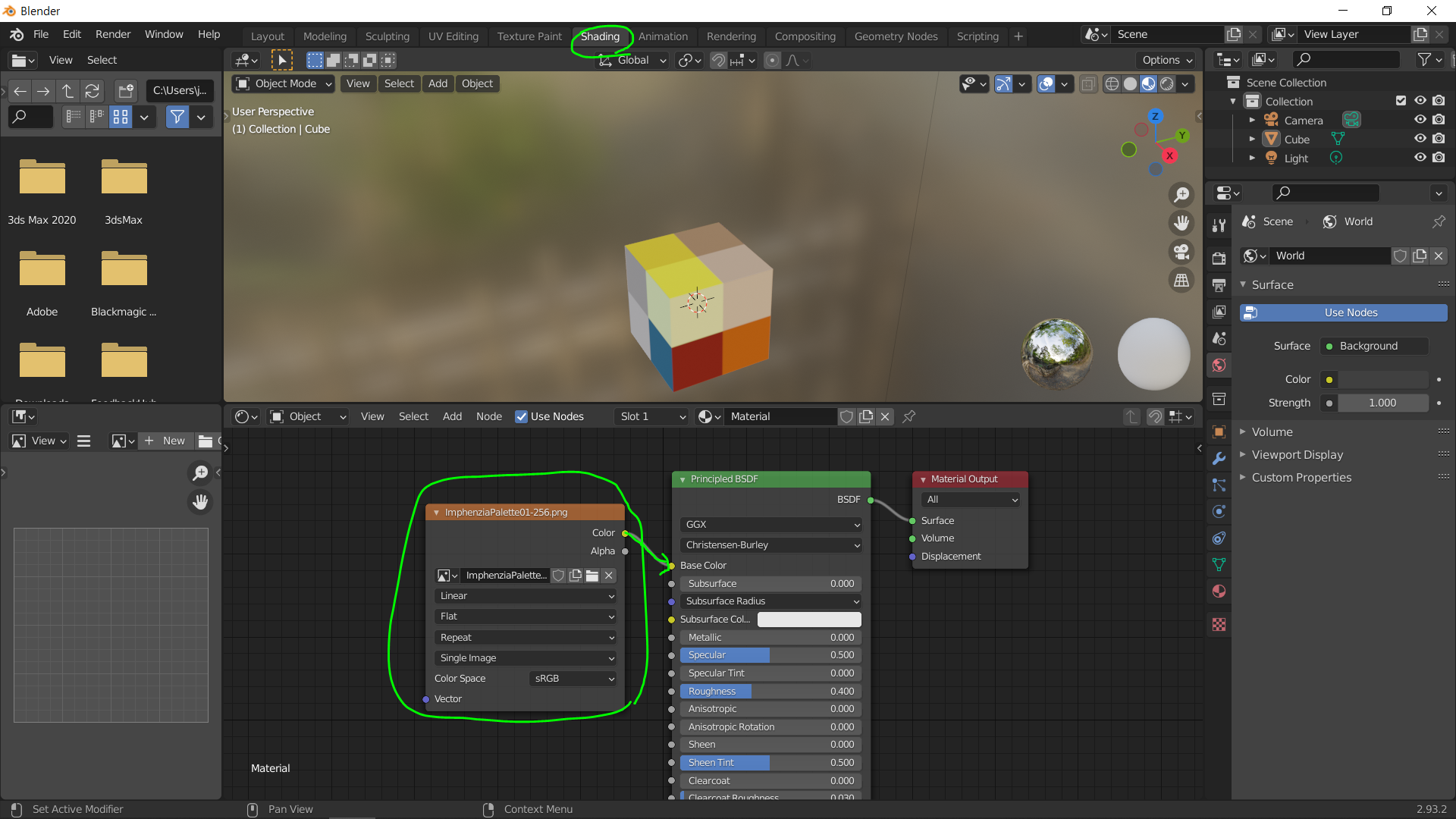The image size is (1456, 819).
Task: Open the Render menu
Action: [112, 34]
